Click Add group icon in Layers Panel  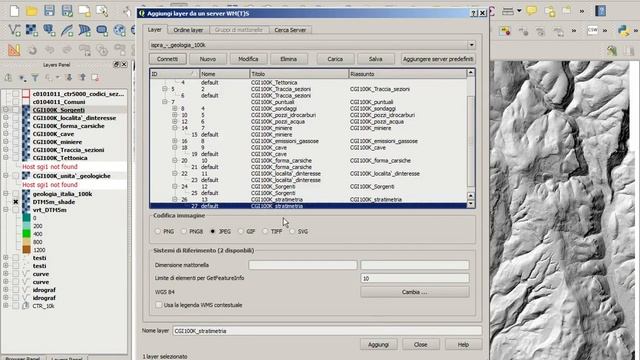tap(8, 78)
